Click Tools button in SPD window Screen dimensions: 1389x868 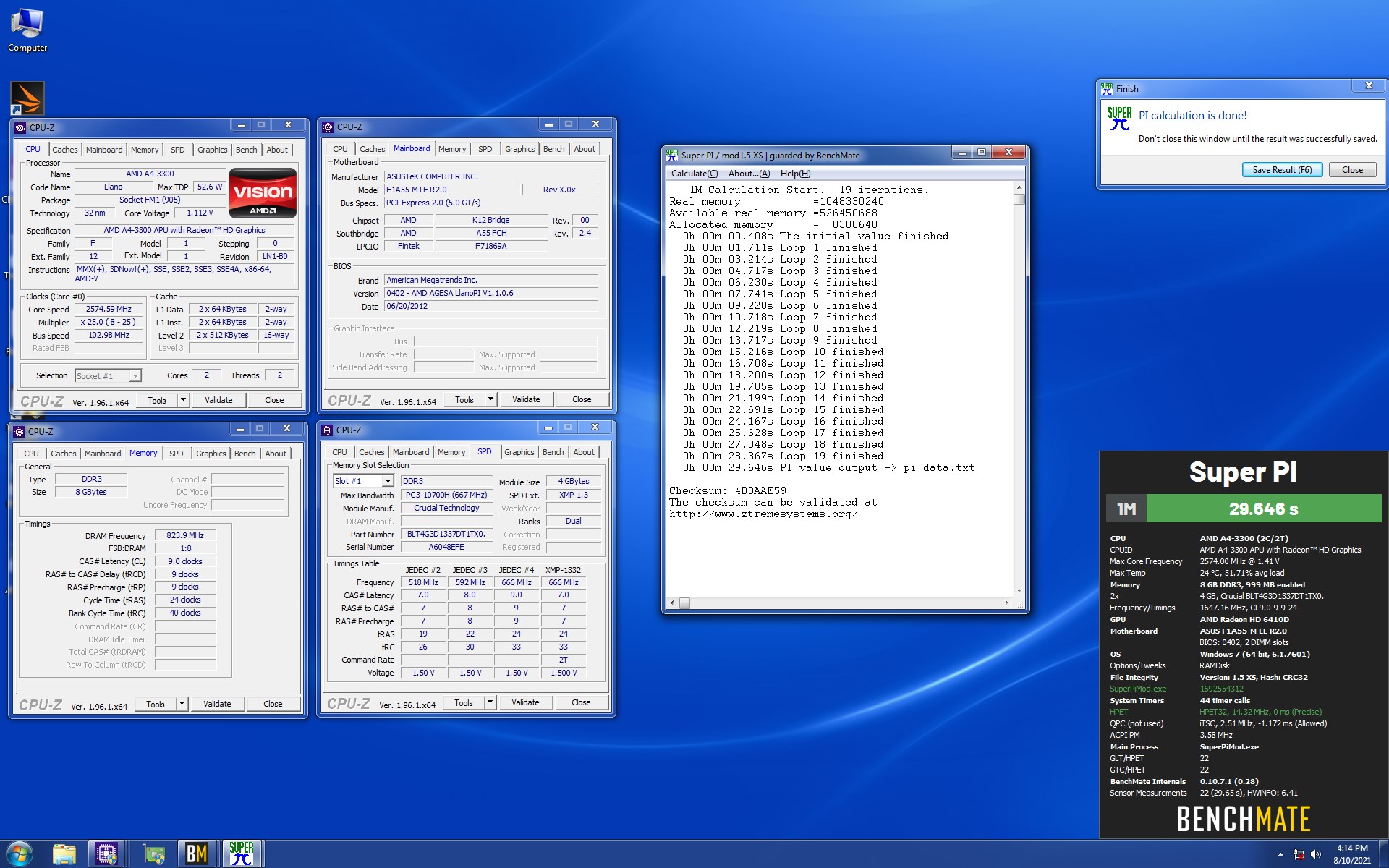[x=464, y=702]
